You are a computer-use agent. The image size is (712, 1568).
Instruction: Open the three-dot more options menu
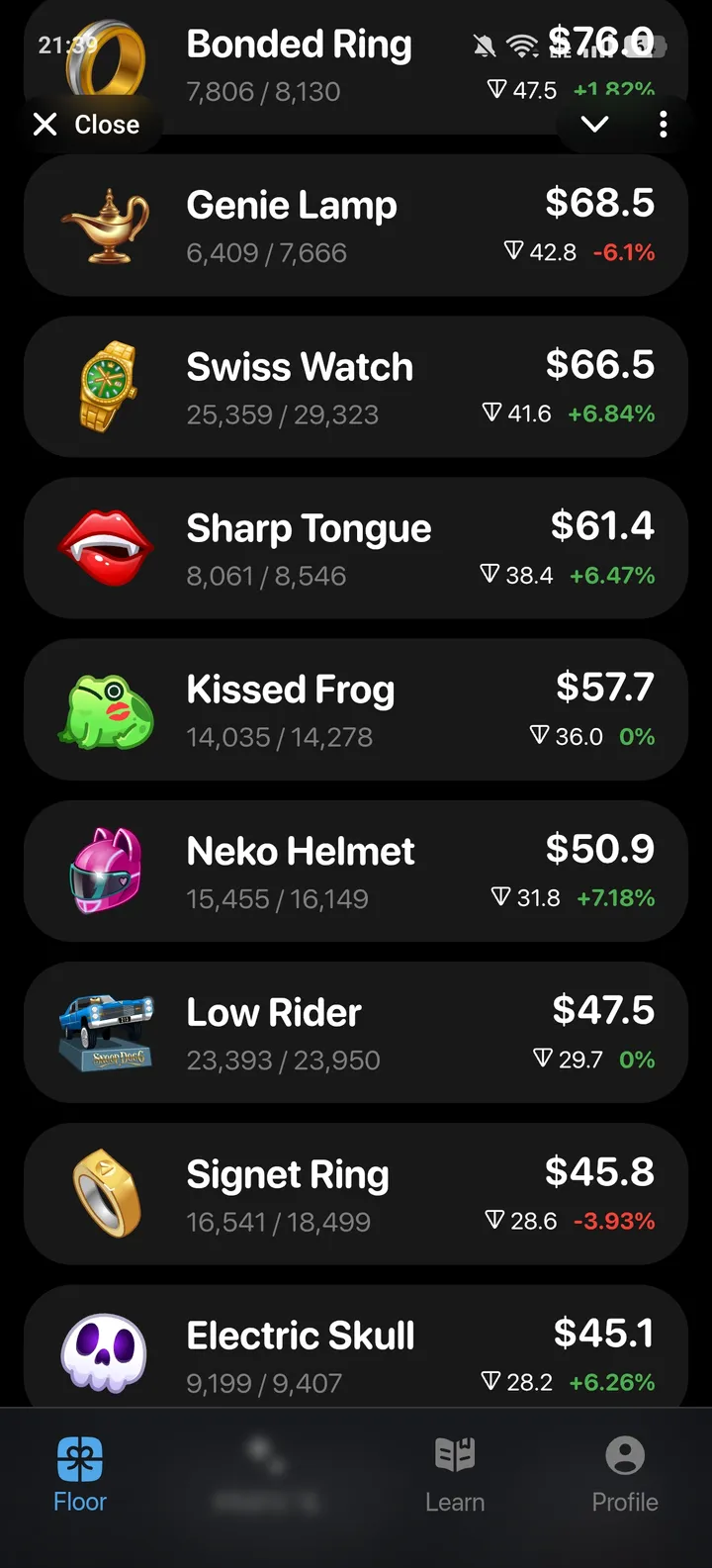click(663, 125)
